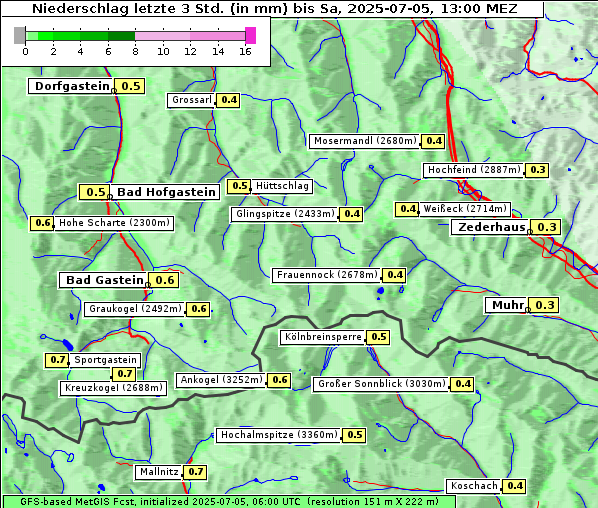Select the Mallnitz station label

click(x=159, y=473)
